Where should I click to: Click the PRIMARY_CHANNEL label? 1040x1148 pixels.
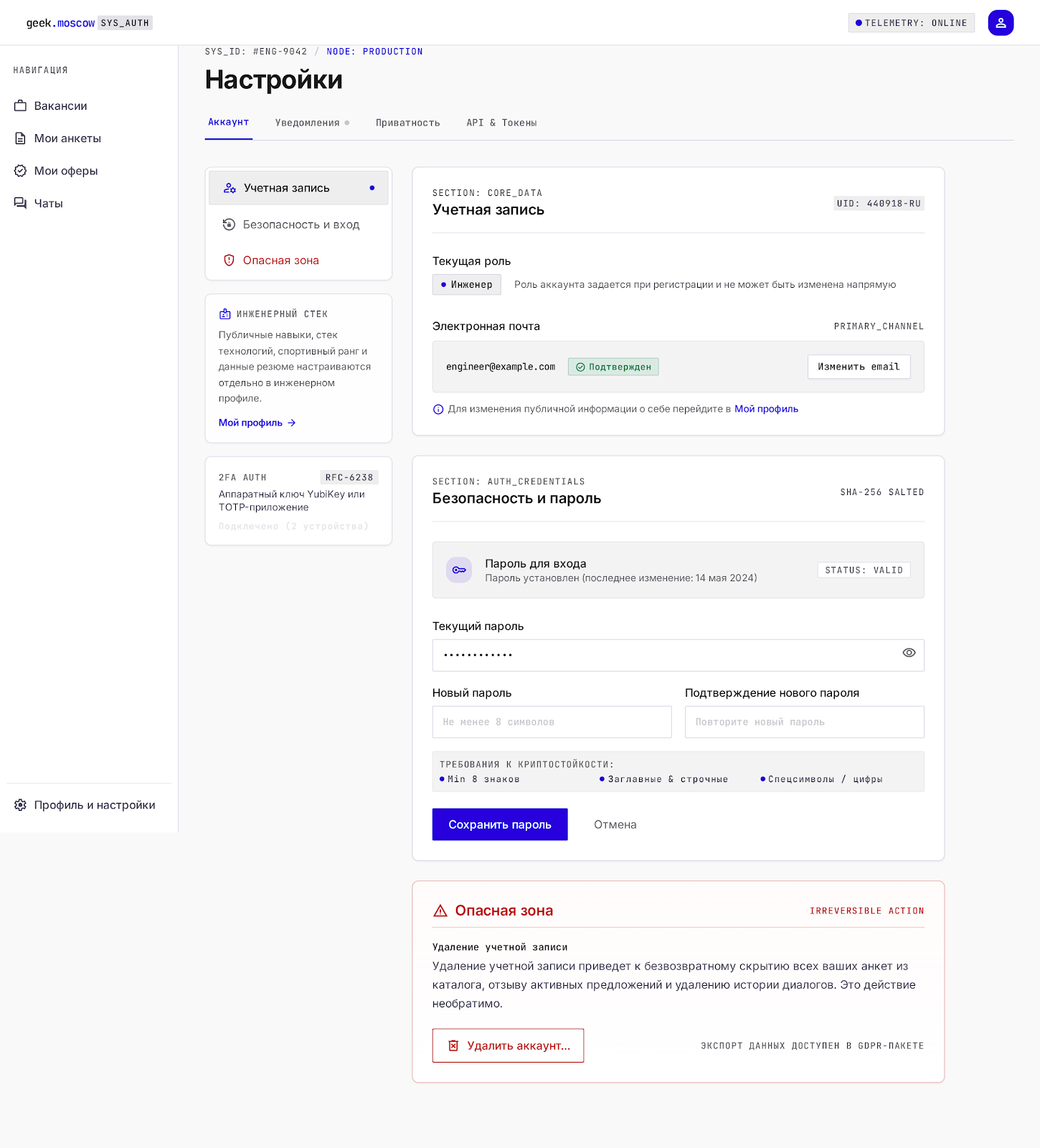click(x=879, y=326)
